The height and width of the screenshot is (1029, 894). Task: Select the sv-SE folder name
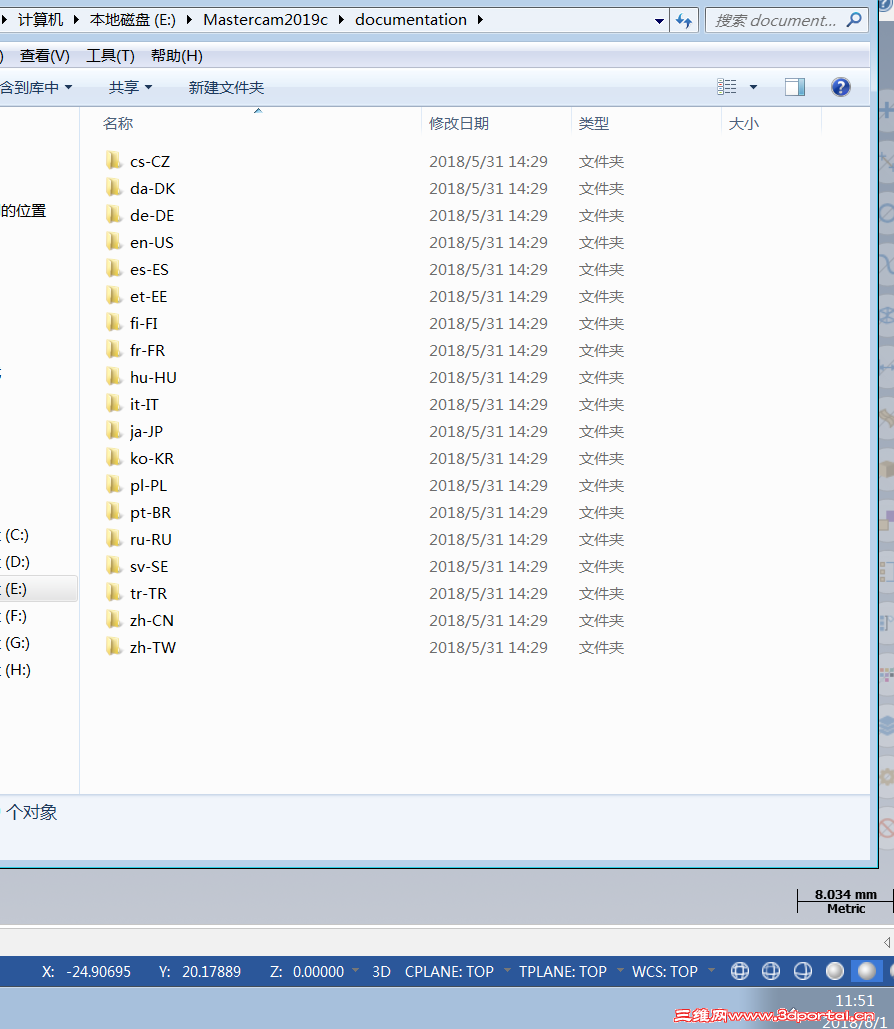(149, 566)
